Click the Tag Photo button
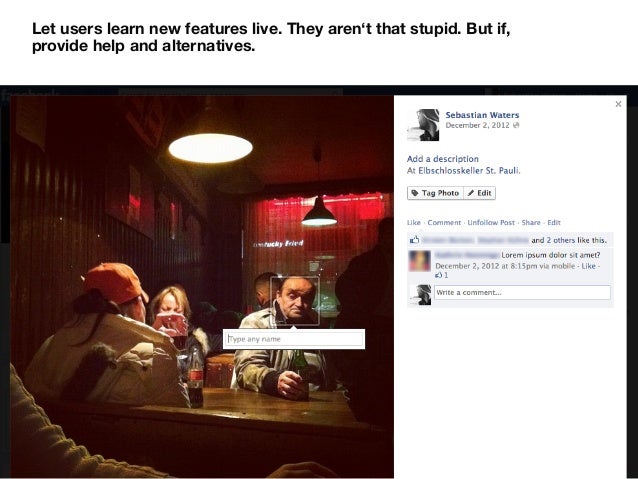The image size is (638, 479). (435, 193)
